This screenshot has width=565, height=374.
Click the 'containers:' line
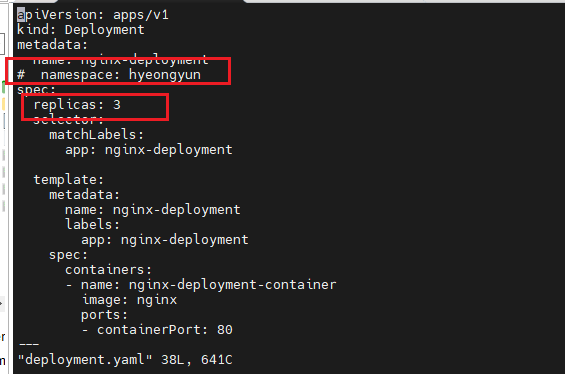point(108,270)
